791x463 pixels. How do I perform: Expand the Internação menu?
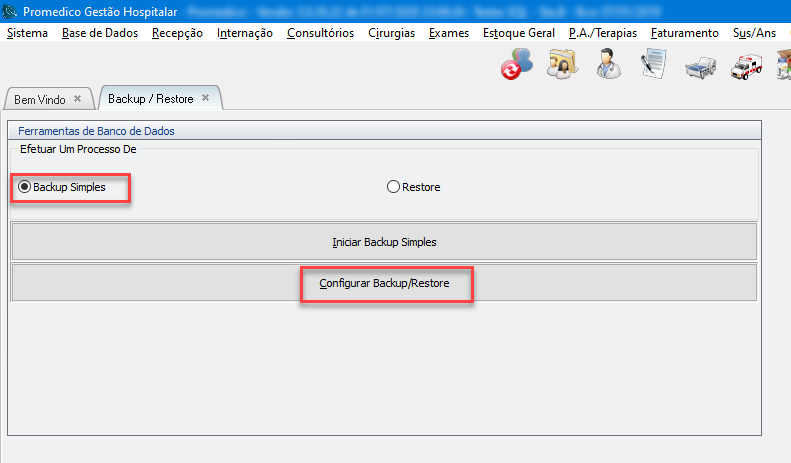(244, 33)
